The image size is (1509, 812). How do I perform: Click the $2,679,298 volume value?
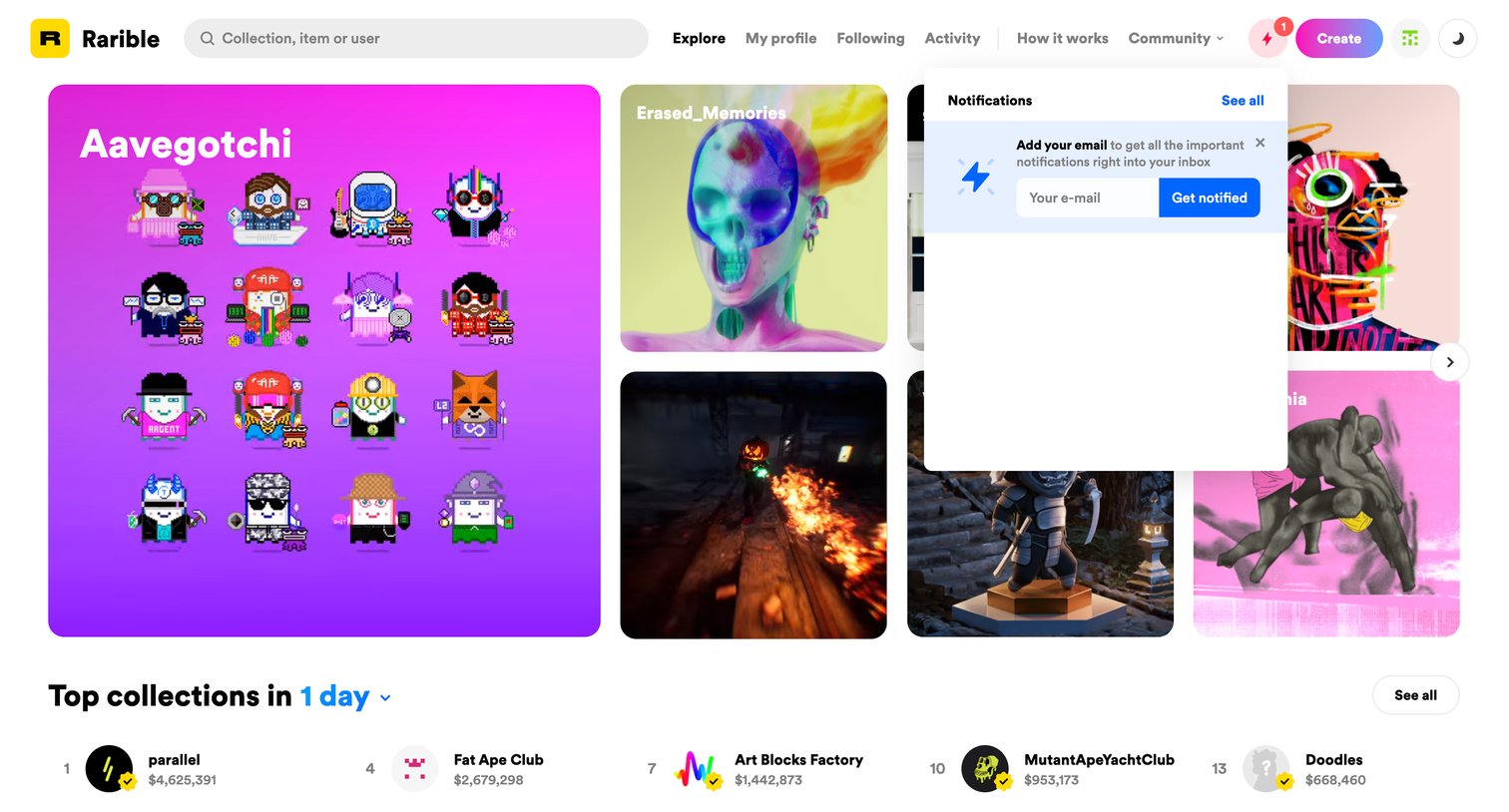click(x=488, y=780)
